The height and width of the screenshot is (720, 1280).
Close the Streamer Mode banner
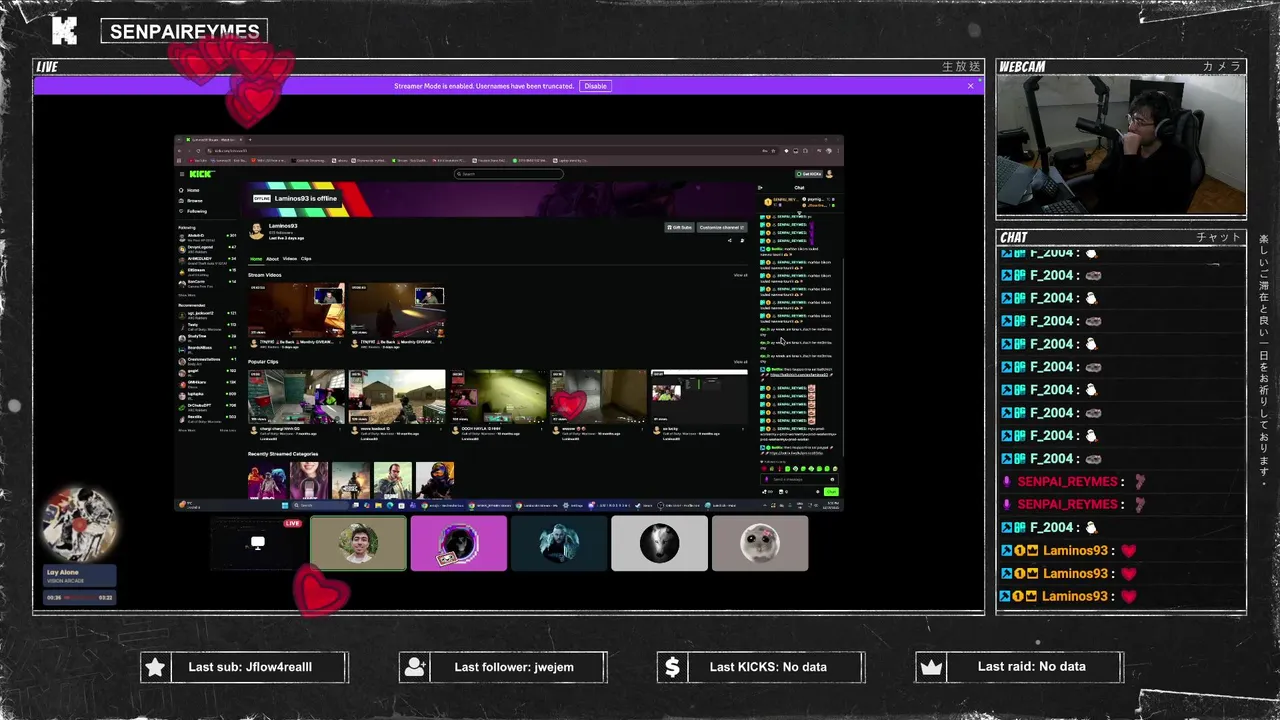(x=970, y=86)
